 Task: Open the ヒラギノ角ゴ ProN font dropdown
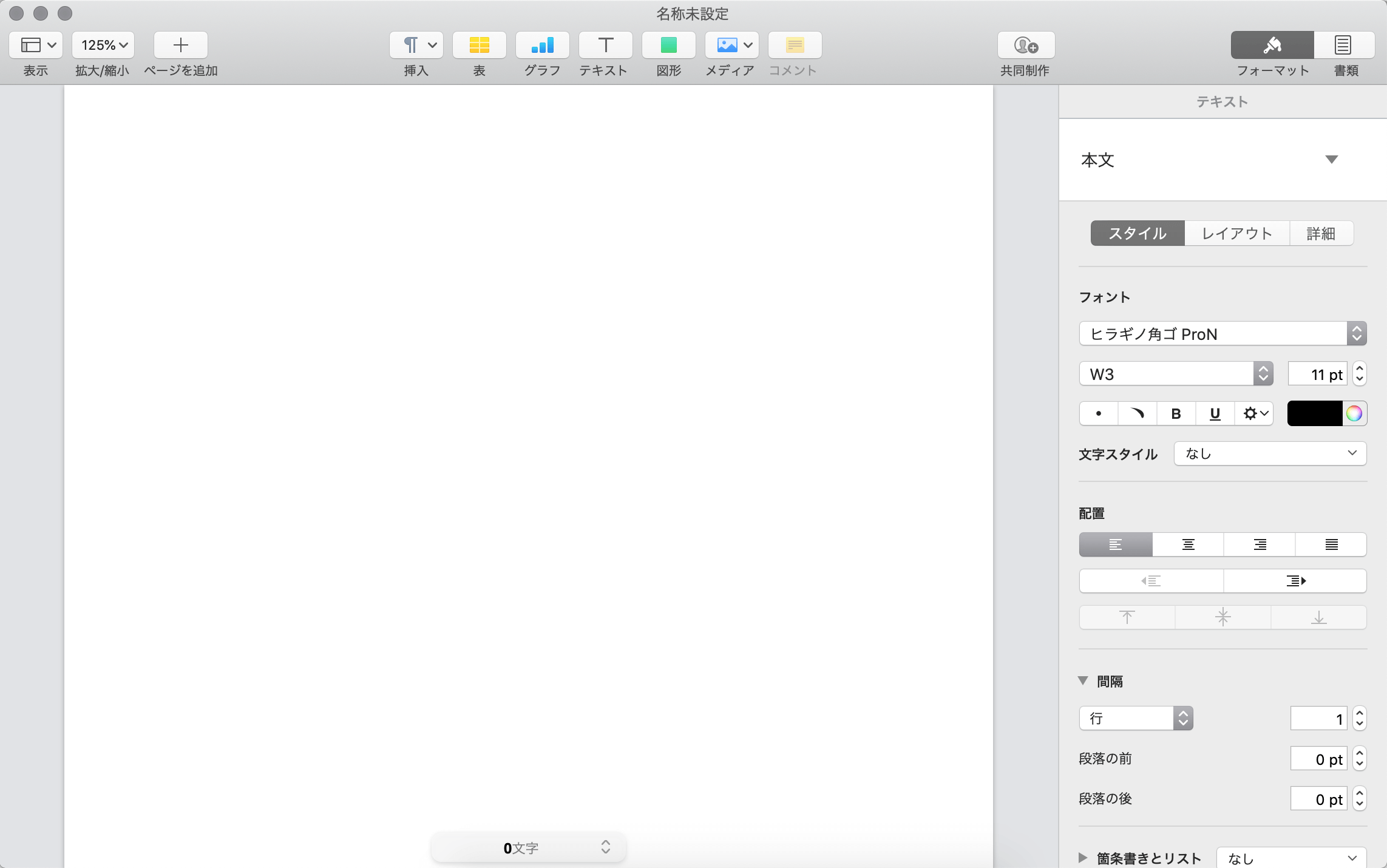click(x=1223, y=334)
